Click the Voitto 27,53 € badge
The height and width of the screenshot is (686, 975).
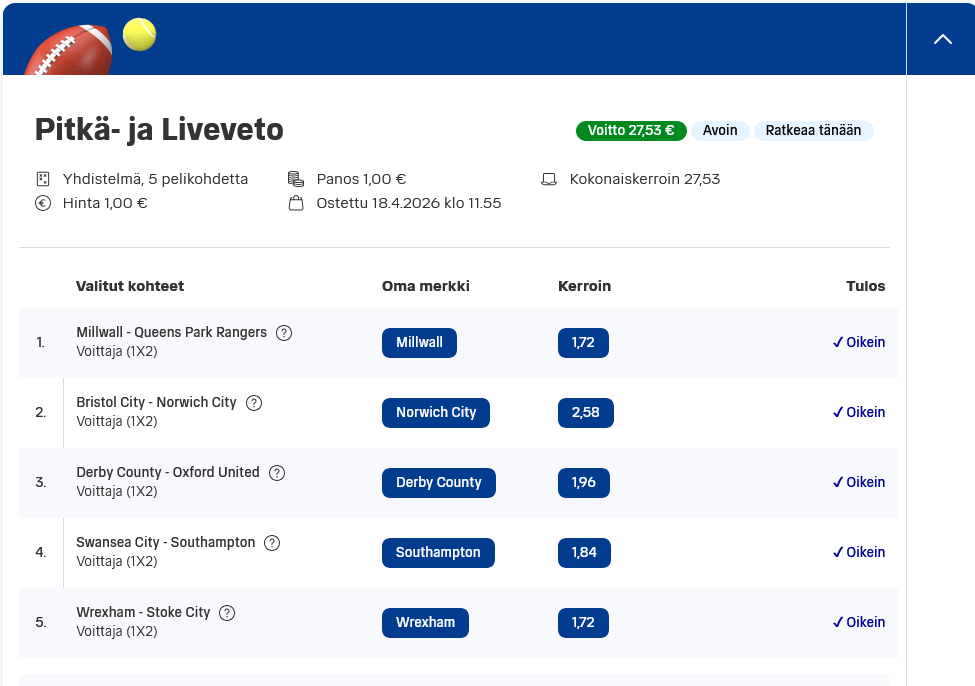631,131
